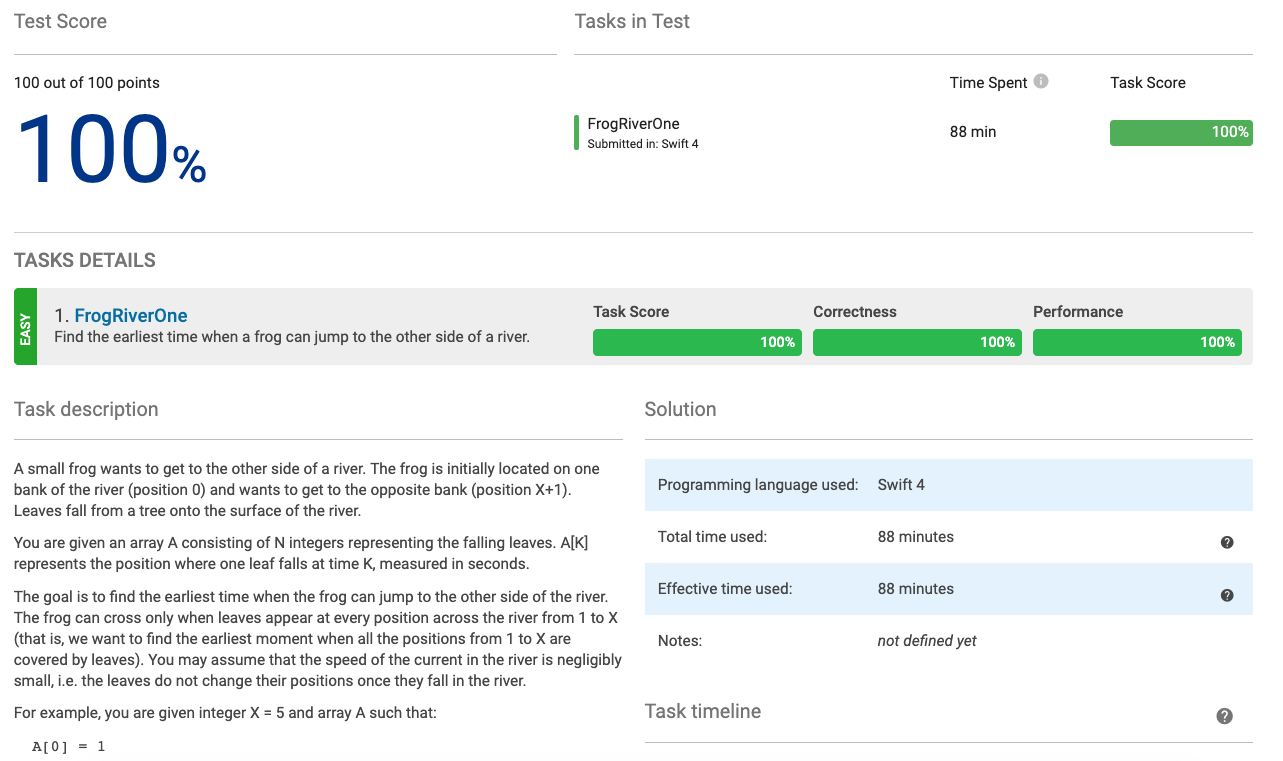
Task: Click the Task timeline help icon
Action: tap(1225, 716)
